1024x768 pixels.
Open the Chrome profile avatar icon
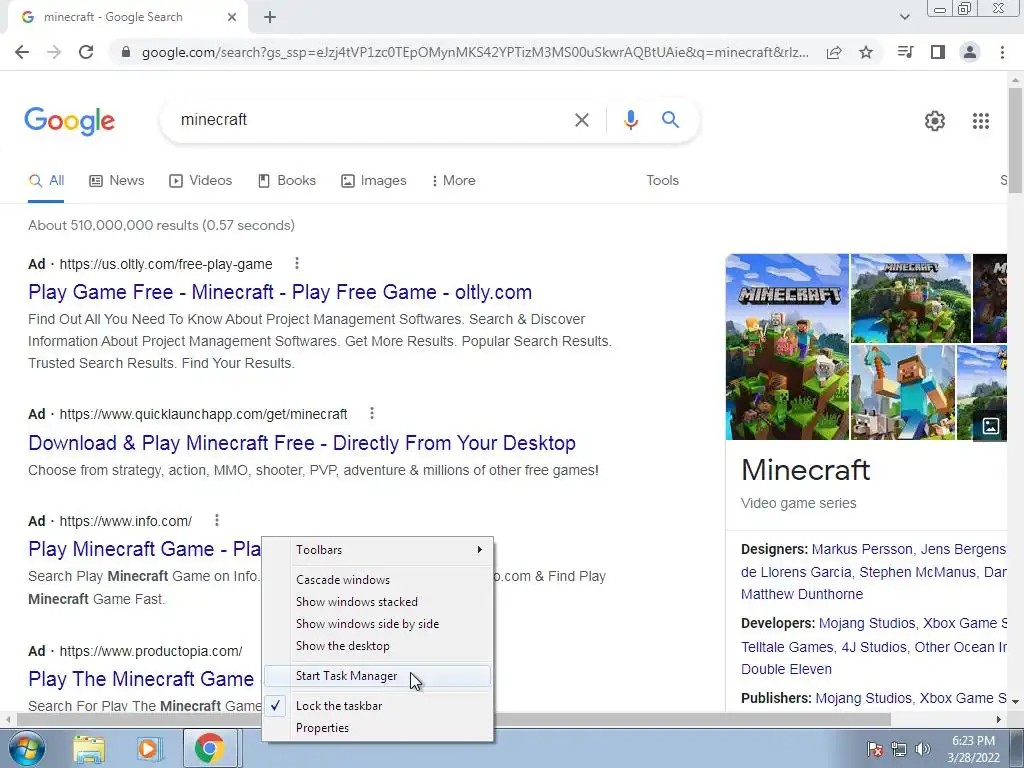970,52
